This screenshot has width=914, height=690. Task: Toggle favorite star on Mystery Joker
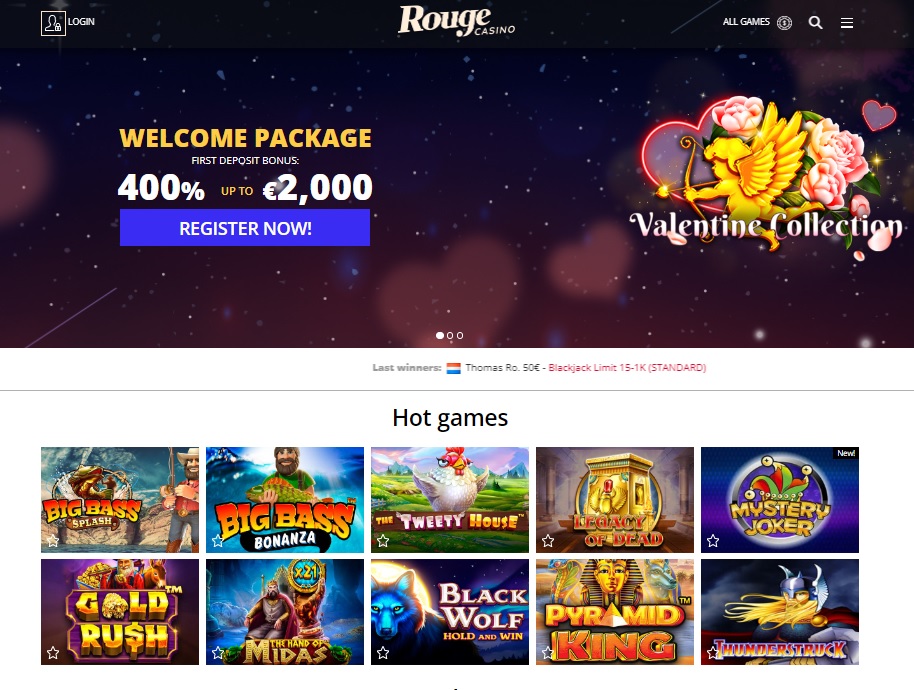pyautogui.click(x=713, y=541)
